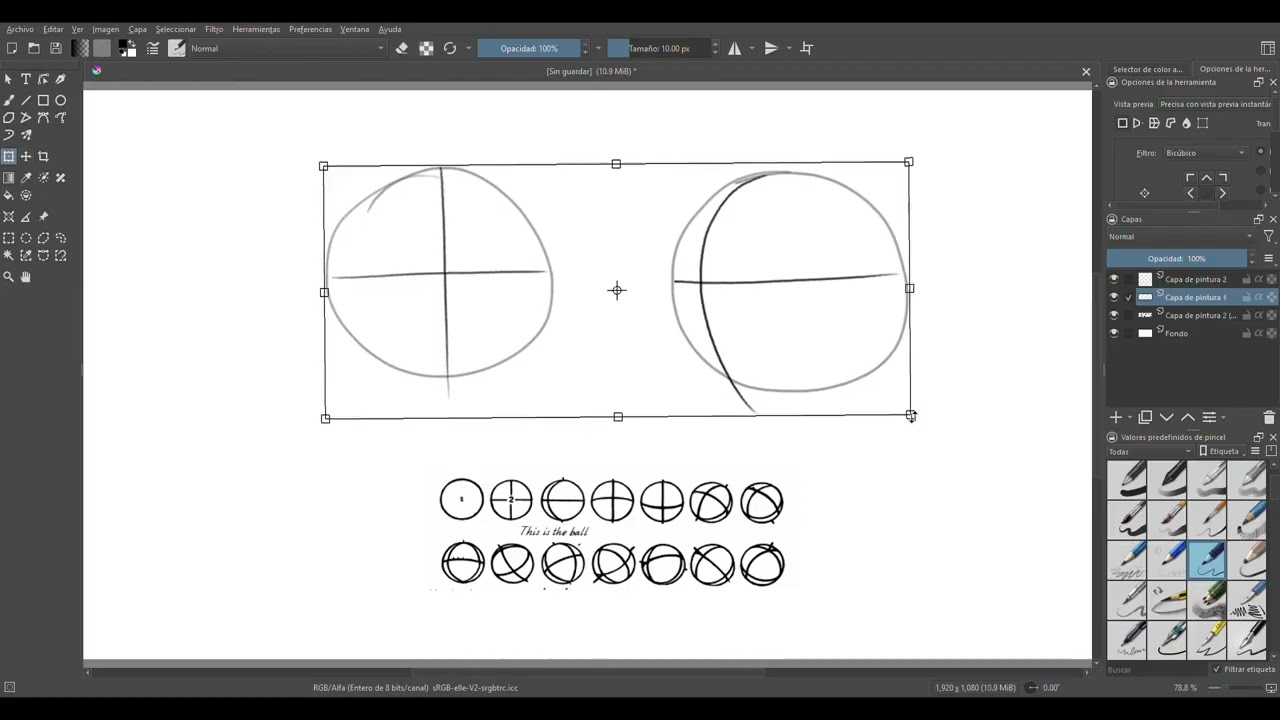Select the Crop tool
The width and height of the screenshot is (1280, 720).
click(x=43, y=157)
